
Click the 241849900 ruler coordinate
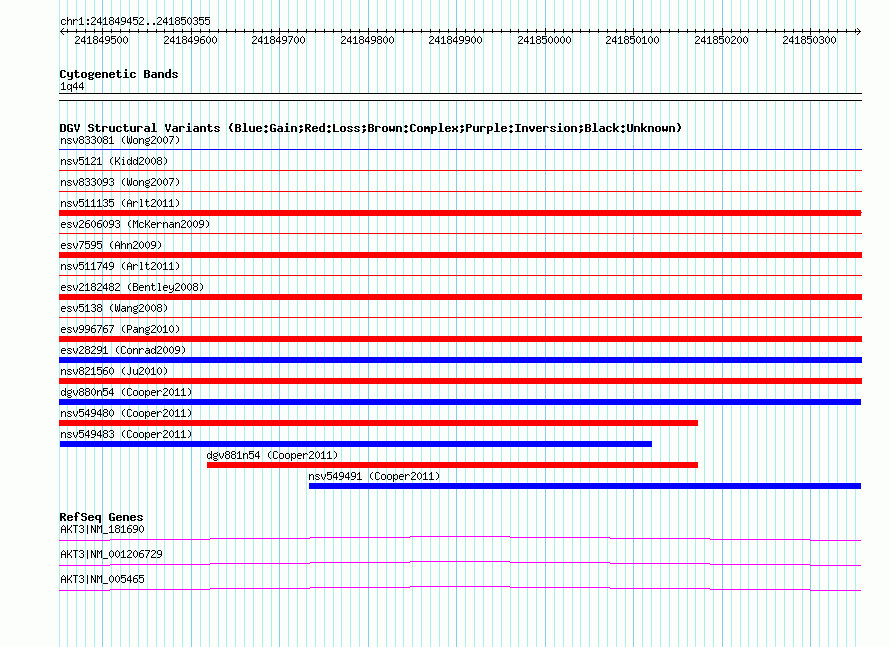click(455, 40)
